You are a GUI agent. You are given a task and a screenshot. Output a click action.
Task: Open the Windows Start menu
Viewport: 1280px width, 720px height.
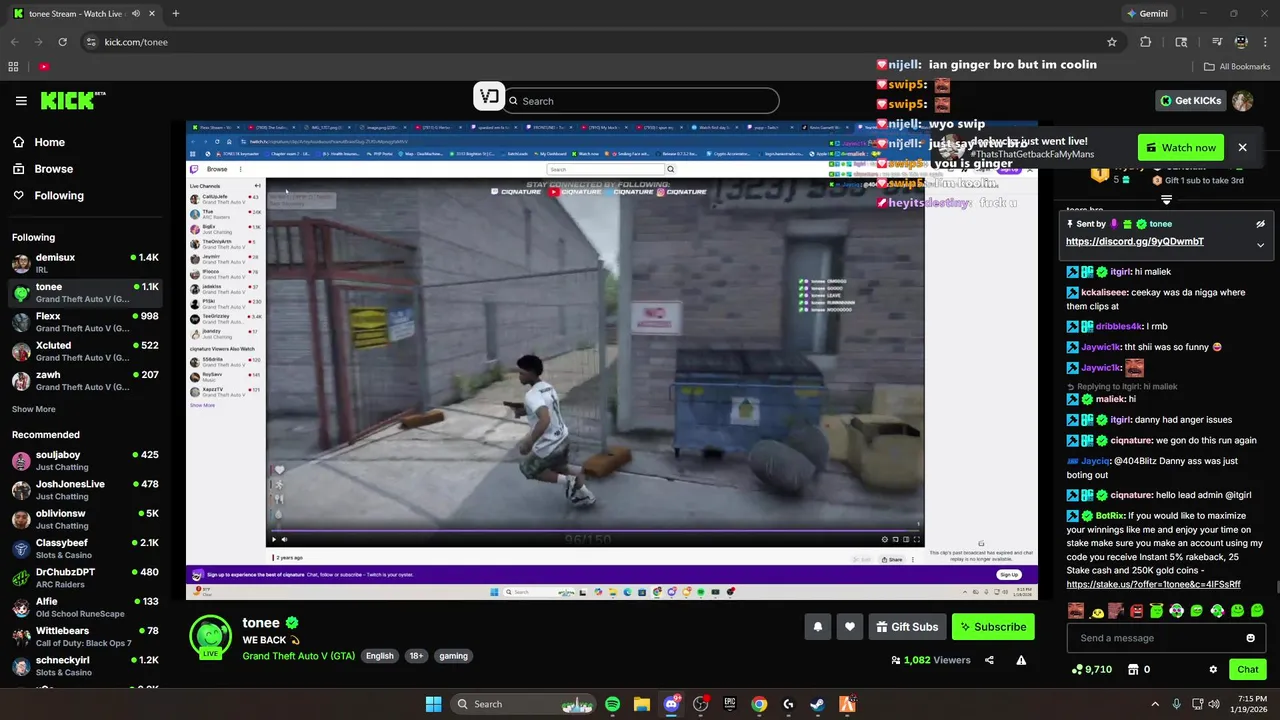coord(433,704)
